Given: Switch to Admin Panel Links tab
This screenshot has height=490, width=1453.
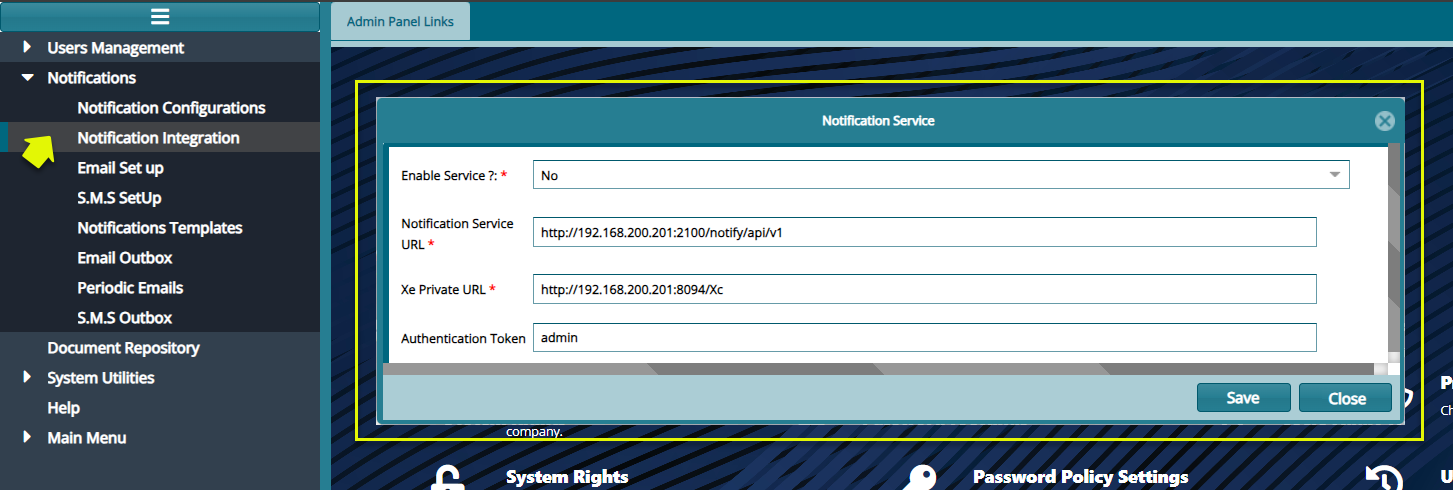Looking at the screenshot, I should click(x=400, y=21).
